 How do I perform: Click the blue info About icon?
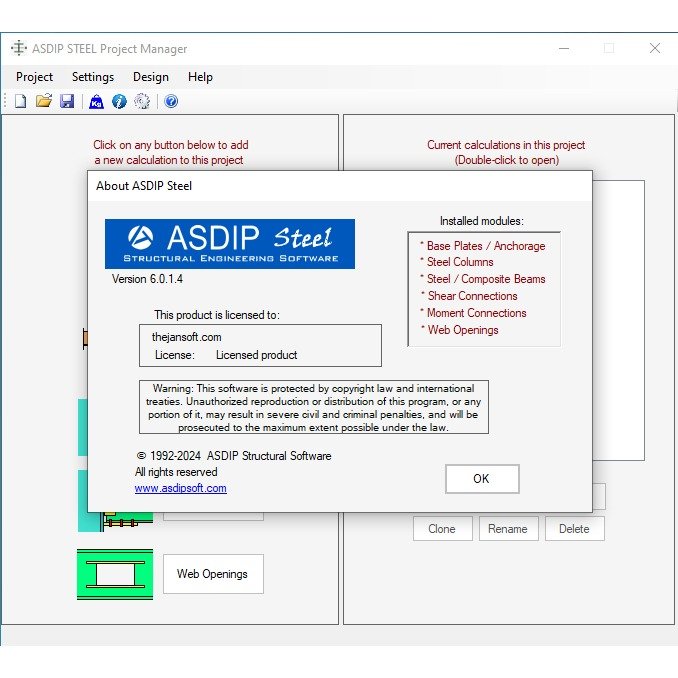pos(119,101)
